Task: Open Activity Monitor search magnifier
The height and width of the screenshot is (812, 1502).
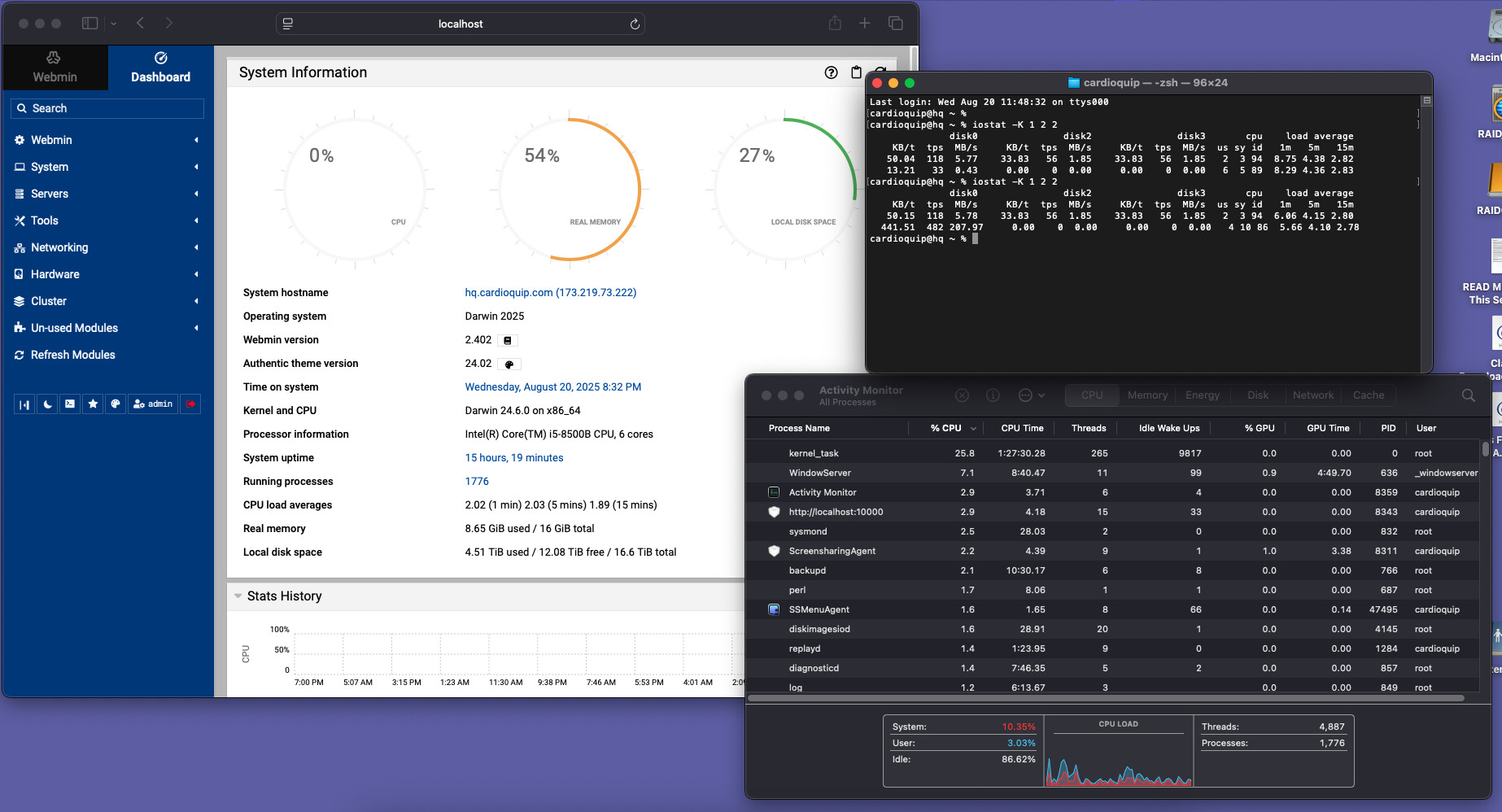Action: [1468, 395]
